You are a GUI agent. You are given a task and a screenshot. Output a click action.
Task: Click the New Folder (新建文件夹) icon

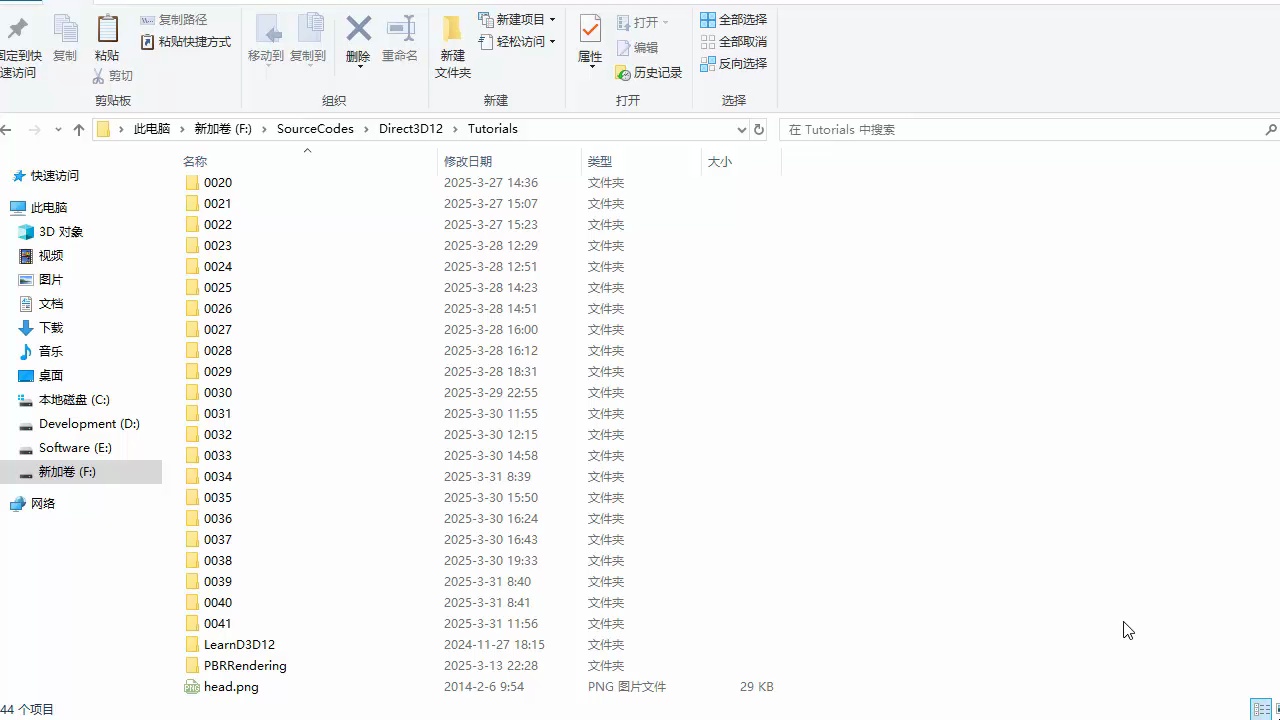[x=452, y=45]
